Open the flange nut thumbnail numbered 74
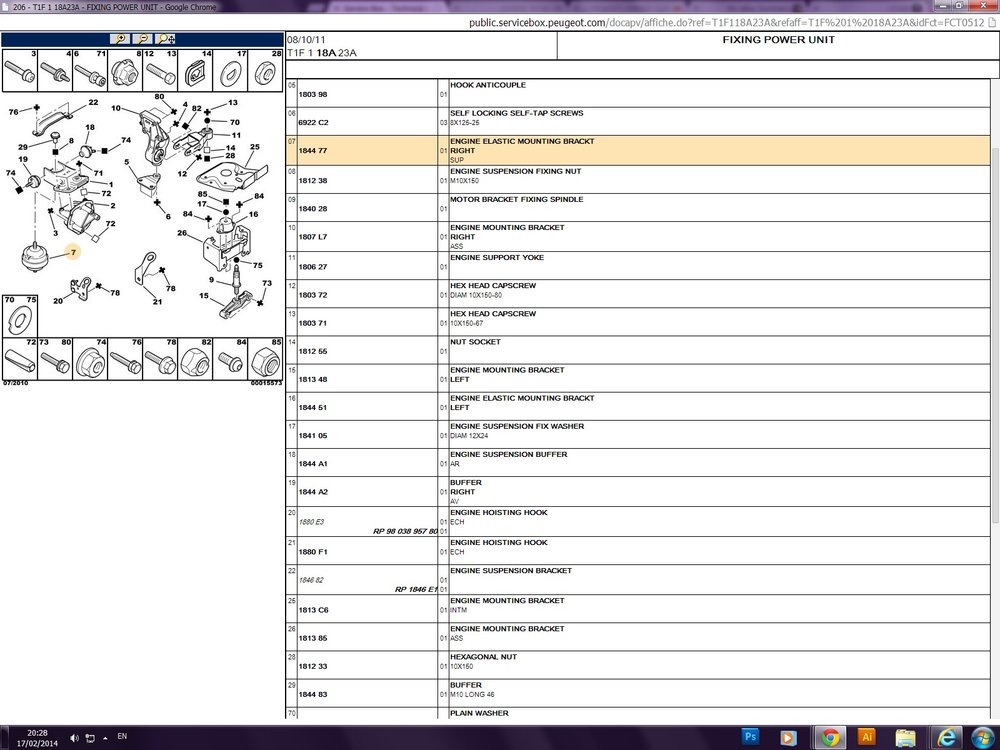 pos(90,359)
